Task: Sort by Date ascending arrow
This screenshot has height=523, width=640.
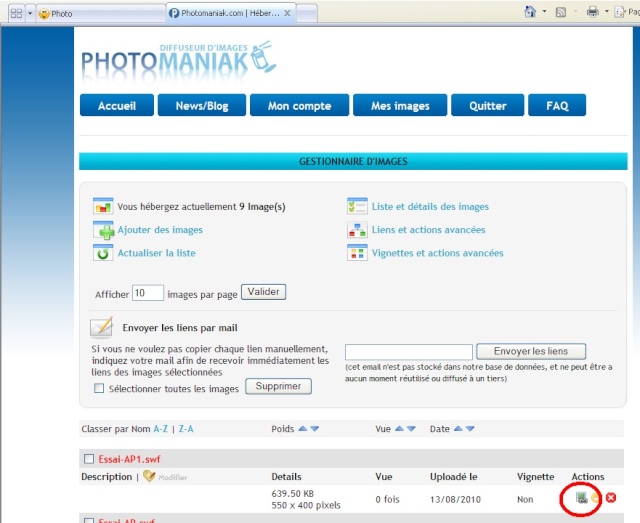Action: point(458,429)
